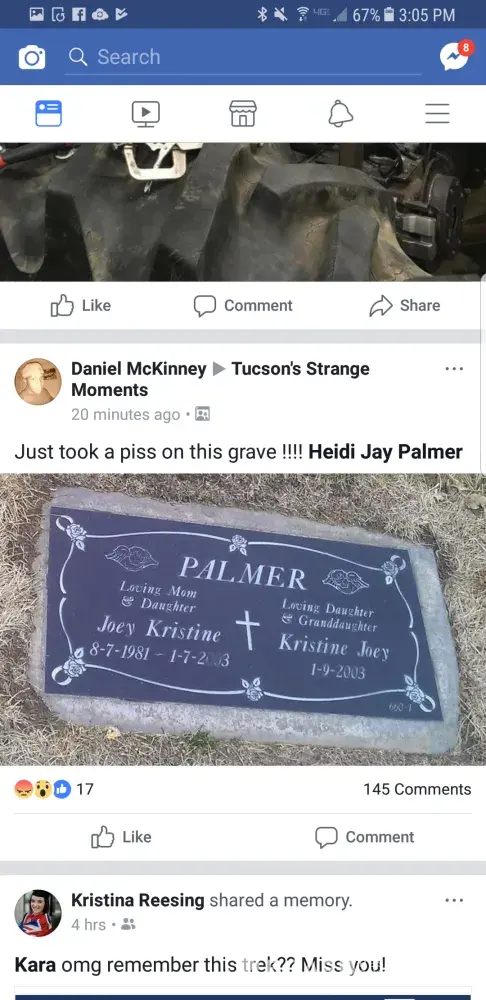Open Messenger with 8 notifications
This screenshot has width=486, height=1000.
pos(455,57)
